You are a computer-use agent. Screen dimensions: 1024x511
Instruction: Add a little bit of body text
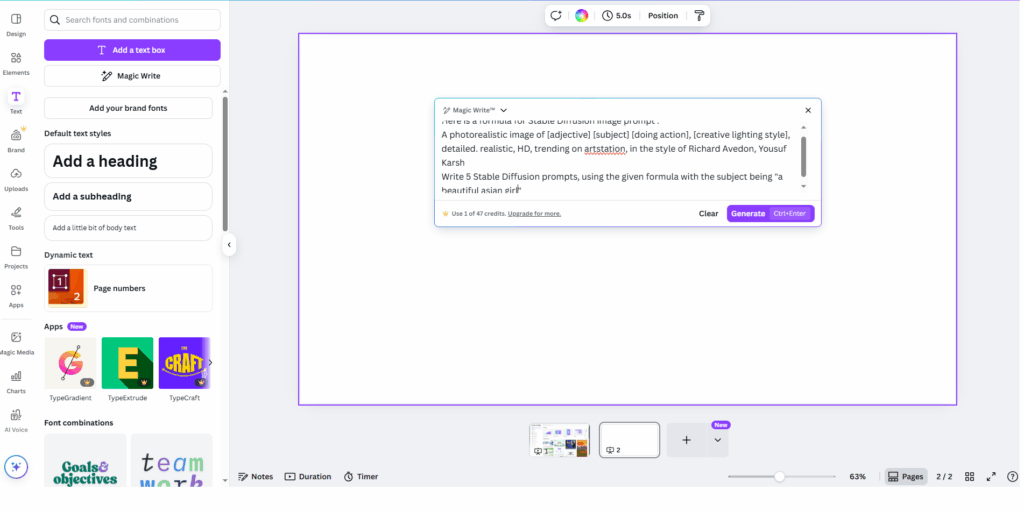coord(128,228)
